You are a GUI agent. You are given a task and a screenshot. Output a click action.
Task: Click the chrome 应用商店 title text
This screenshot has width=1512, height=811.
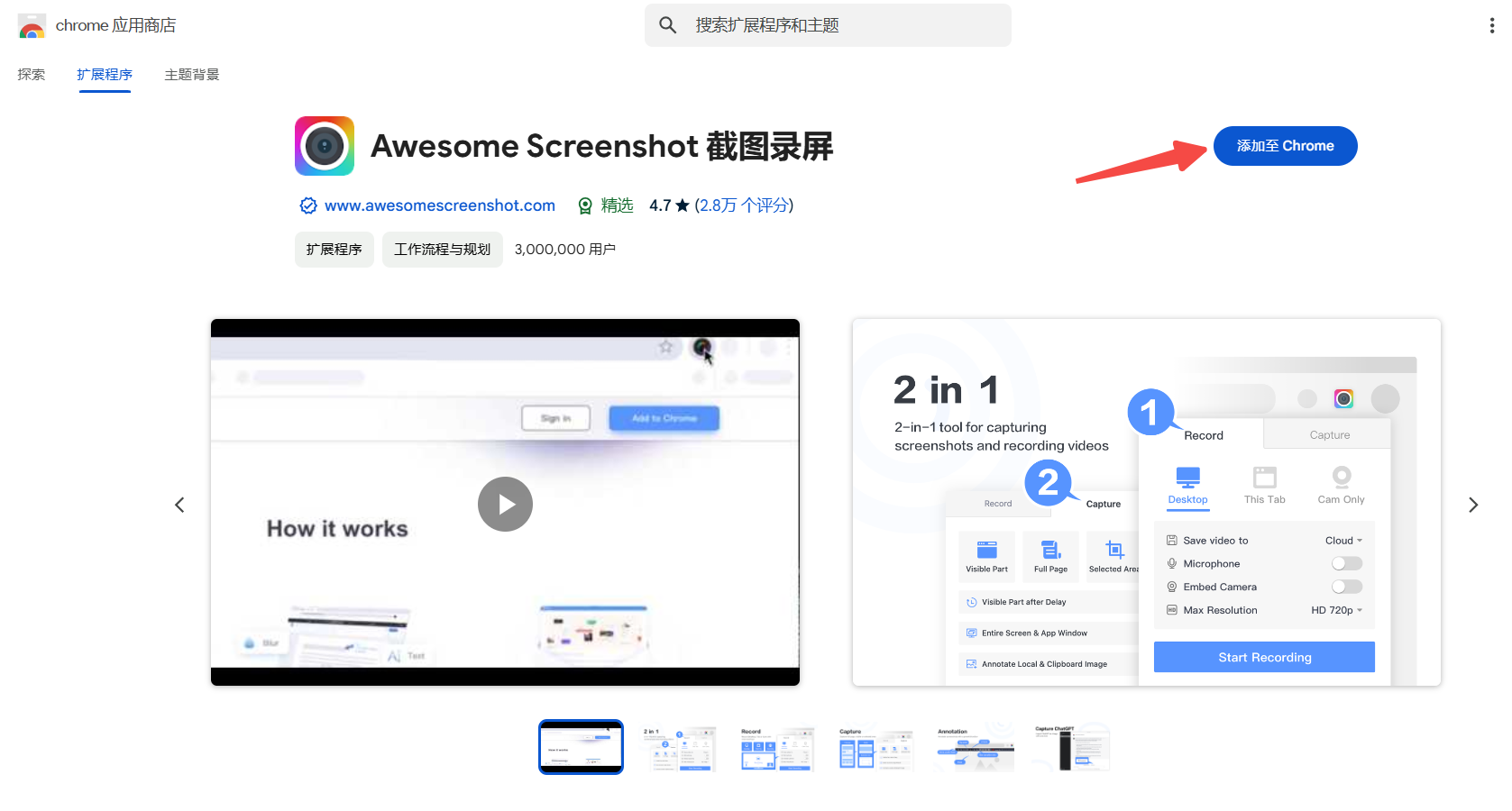(116, 25)
